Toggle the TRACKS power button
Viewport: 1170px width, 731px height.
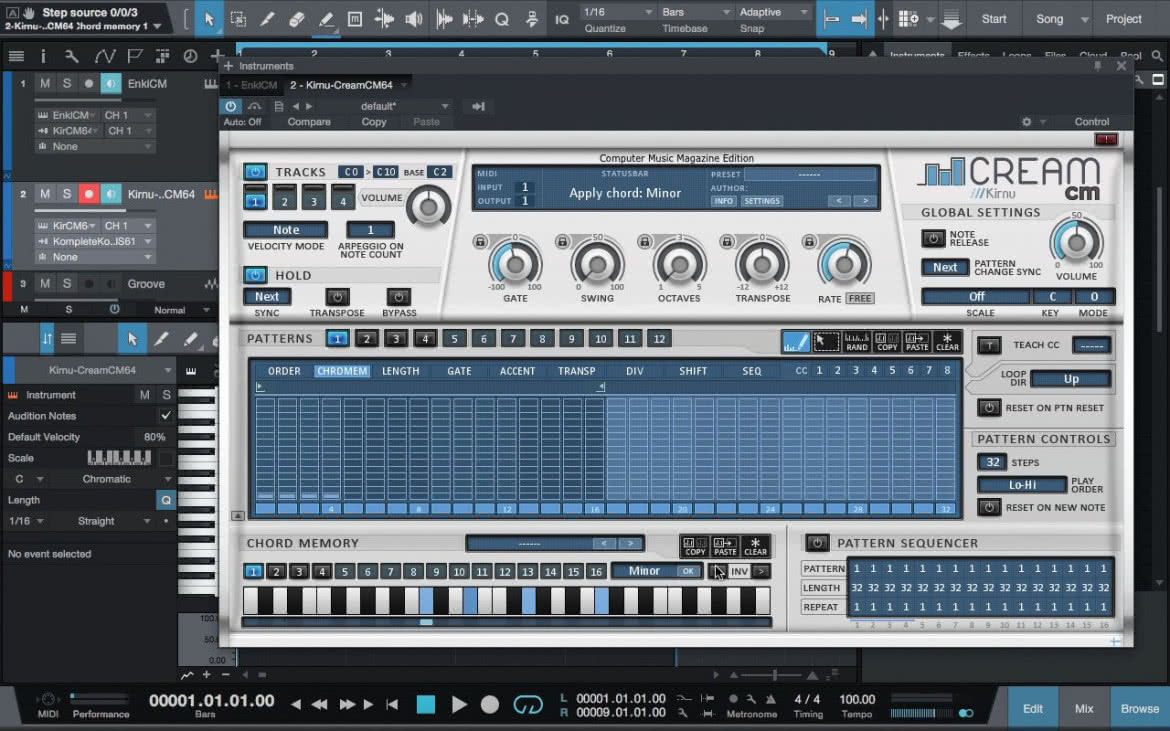pyautogui.click(x=255, y=172)
